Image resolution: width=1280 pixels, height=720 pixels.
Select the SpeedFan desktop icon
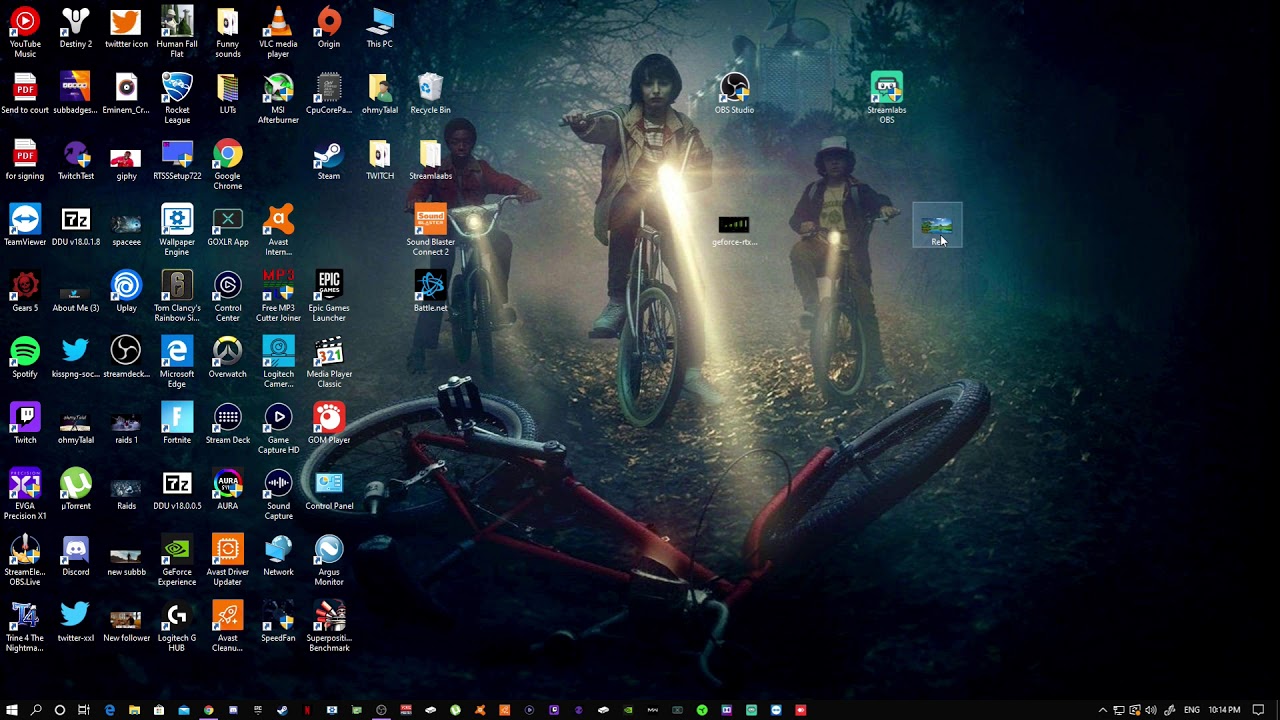(x=278, y=622)
